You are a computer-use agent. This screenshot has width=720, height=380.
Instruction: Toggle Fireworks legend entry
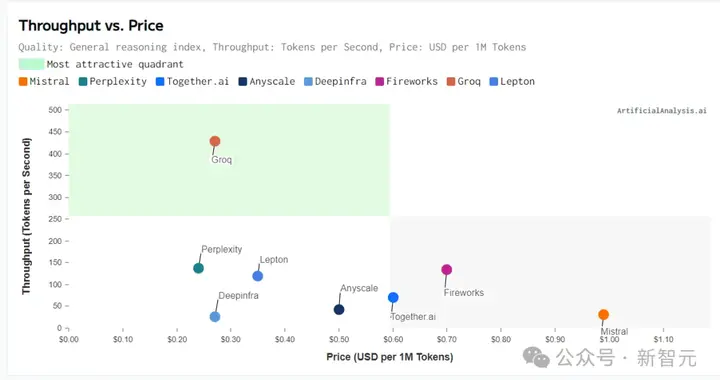click(407, 82)
